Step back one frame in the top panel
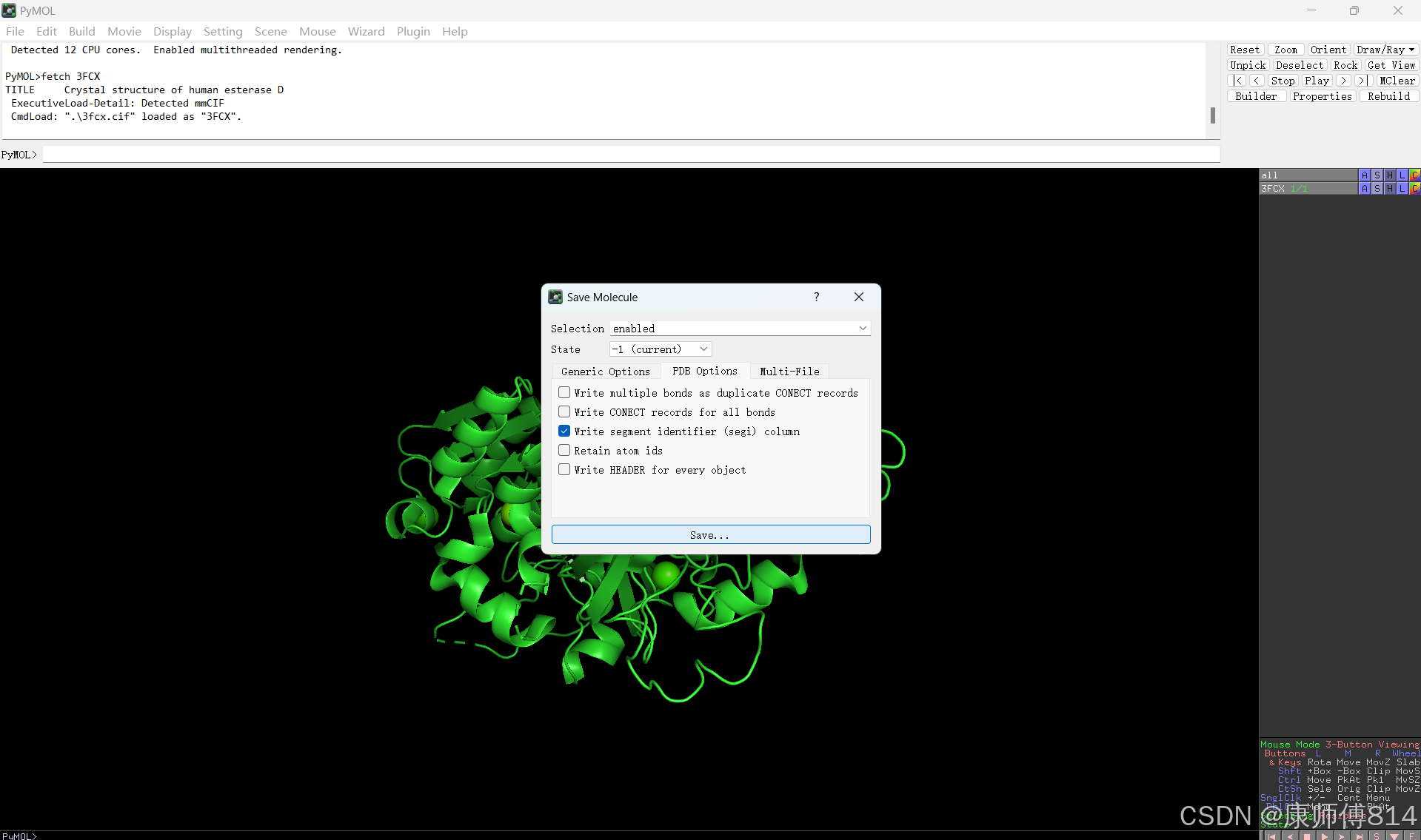Image resolution: width=1421 pixels, height=840 pixels. click(x=1257, y=81)
